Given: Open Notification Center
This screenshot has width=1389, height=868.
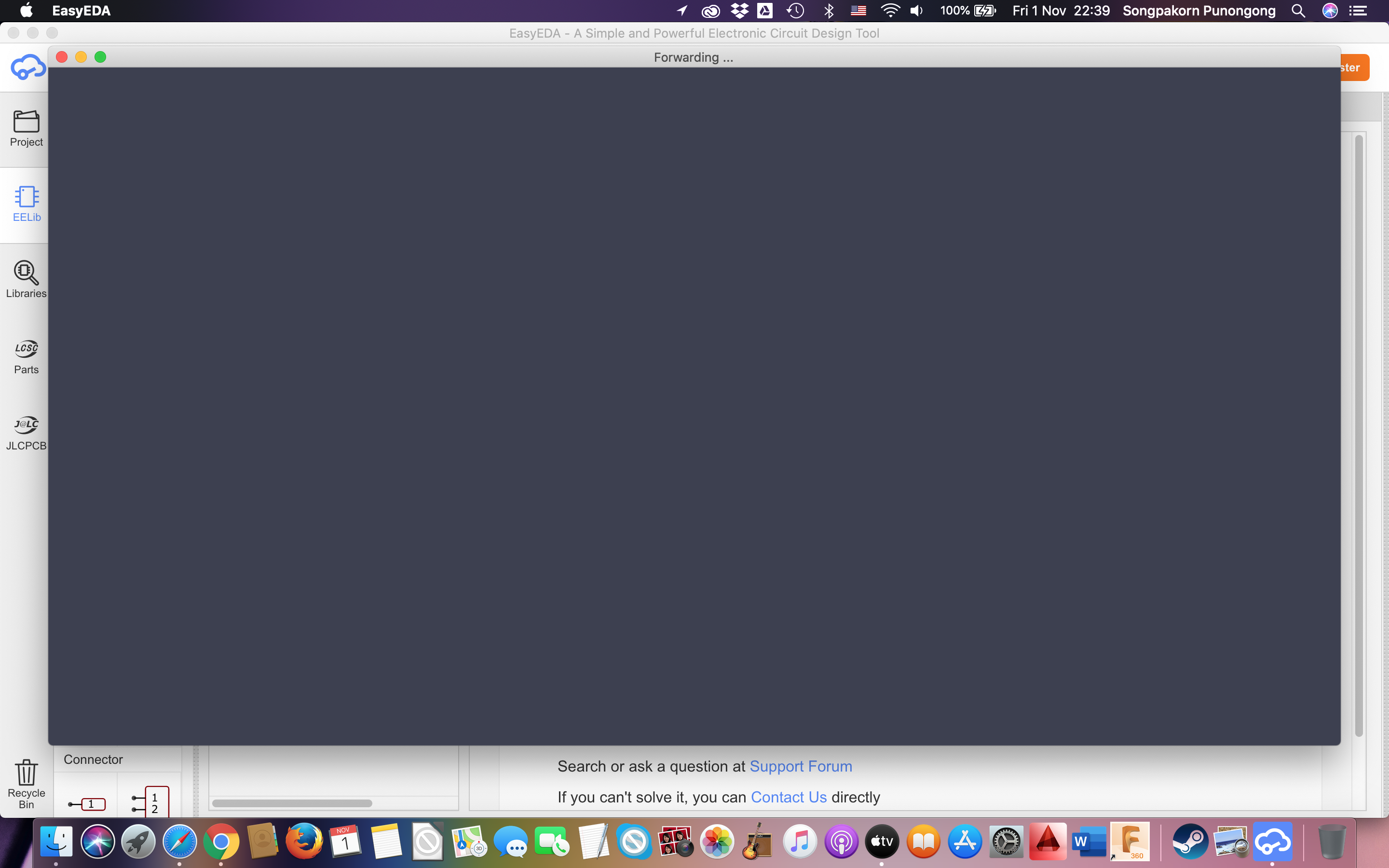Looking at the screenshot, I should tap(1358, 10).
